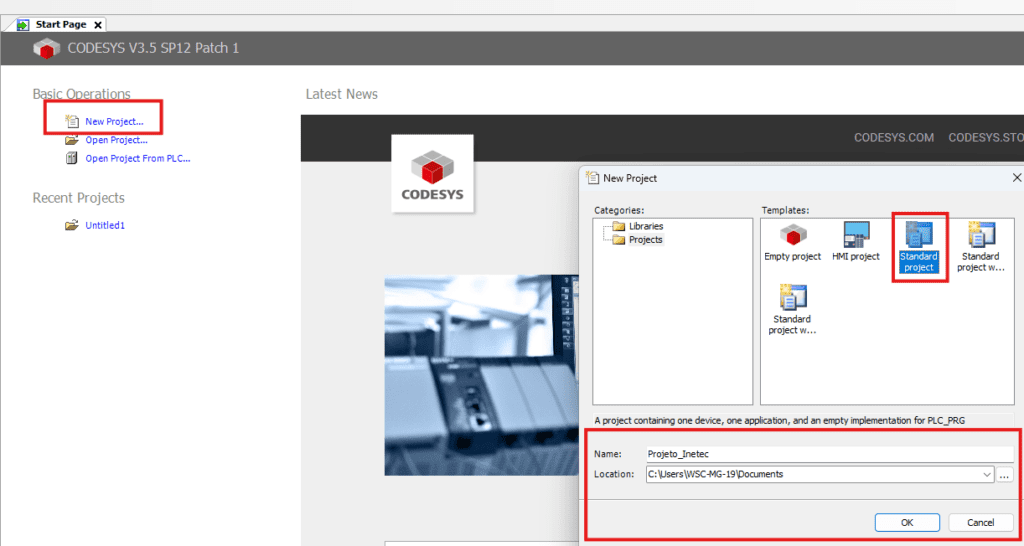Click the template description text
This screenshot has height=546, width=1024.
click(x=780, y=421)
